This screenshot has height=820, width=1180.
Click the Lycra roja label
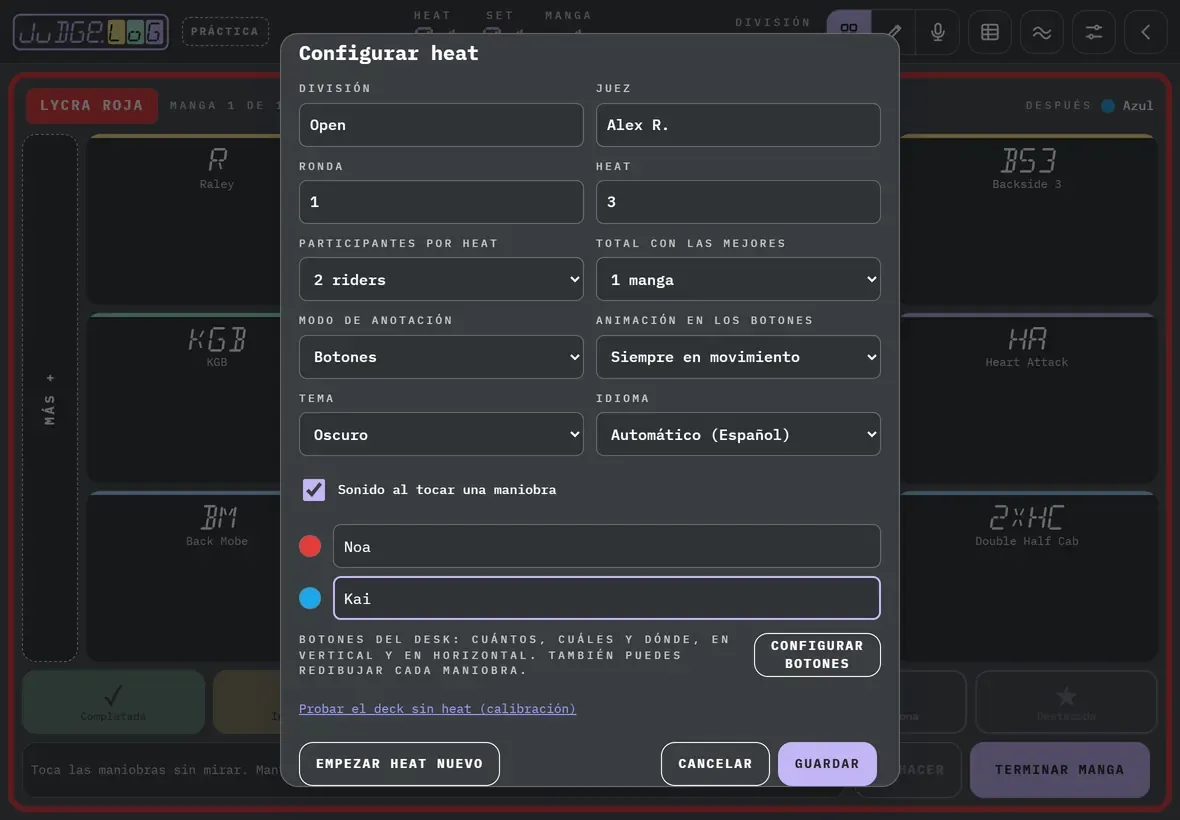tap(92, 105)
